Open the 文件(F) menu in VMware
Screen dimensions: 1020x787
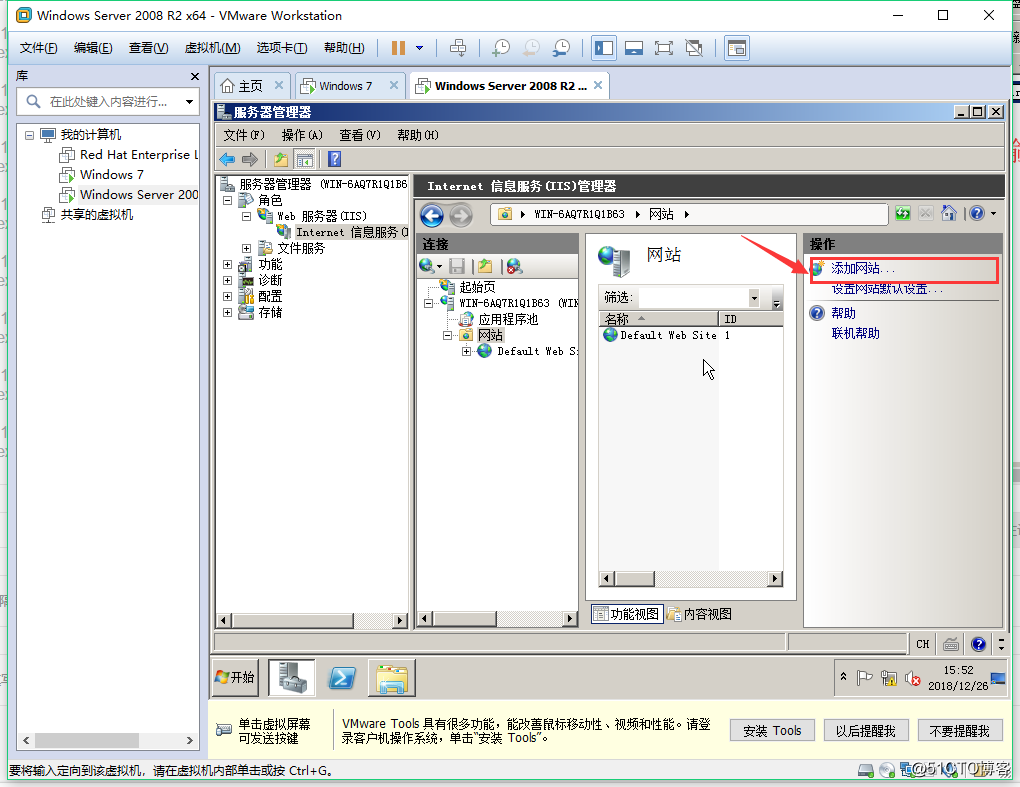[38, 48]
